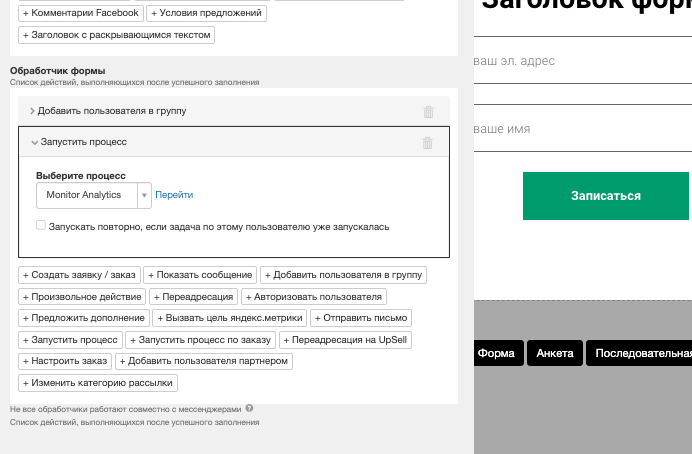Click the help icon next to messenger note

[249, 408]
